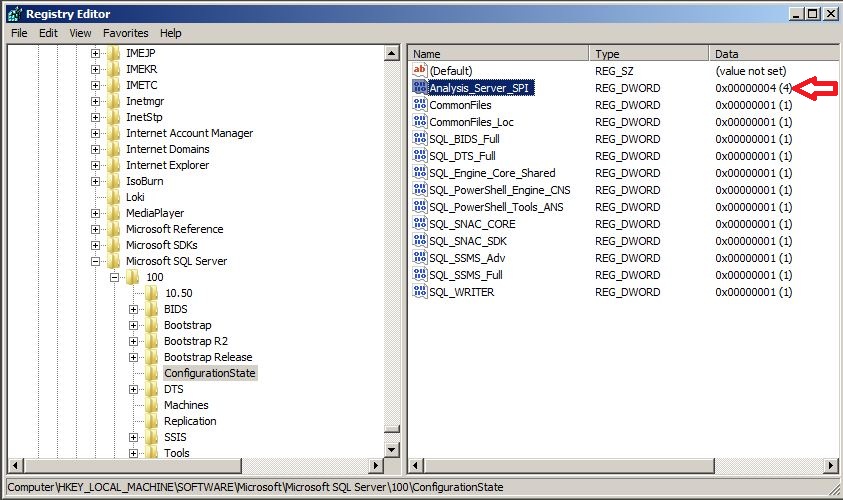Click the Data column header
This screenshot has height=500, width=843.
click(774, 54)
